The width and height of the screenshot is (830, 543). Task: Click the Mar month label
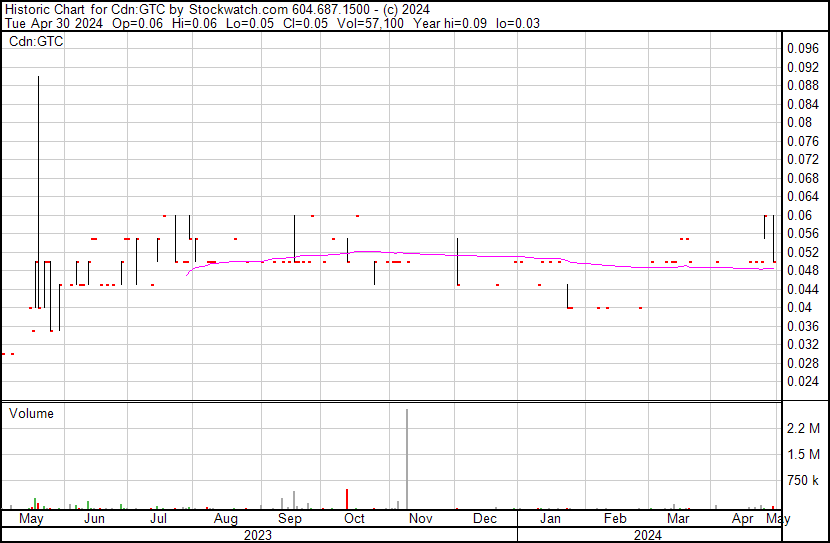point(678,519)
